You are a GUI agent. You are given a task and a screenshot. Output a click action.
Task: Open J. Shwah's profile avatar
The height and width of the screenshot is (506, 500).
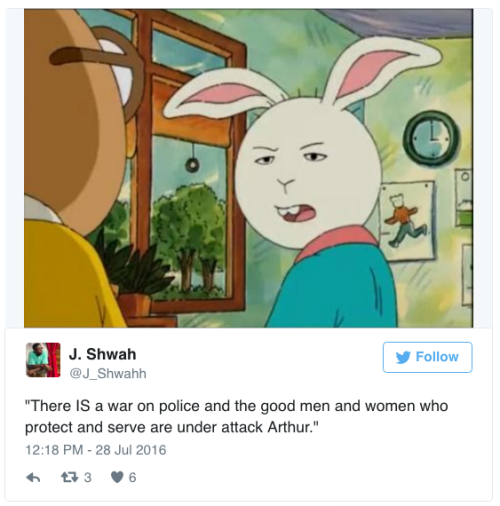click(43, 360)
